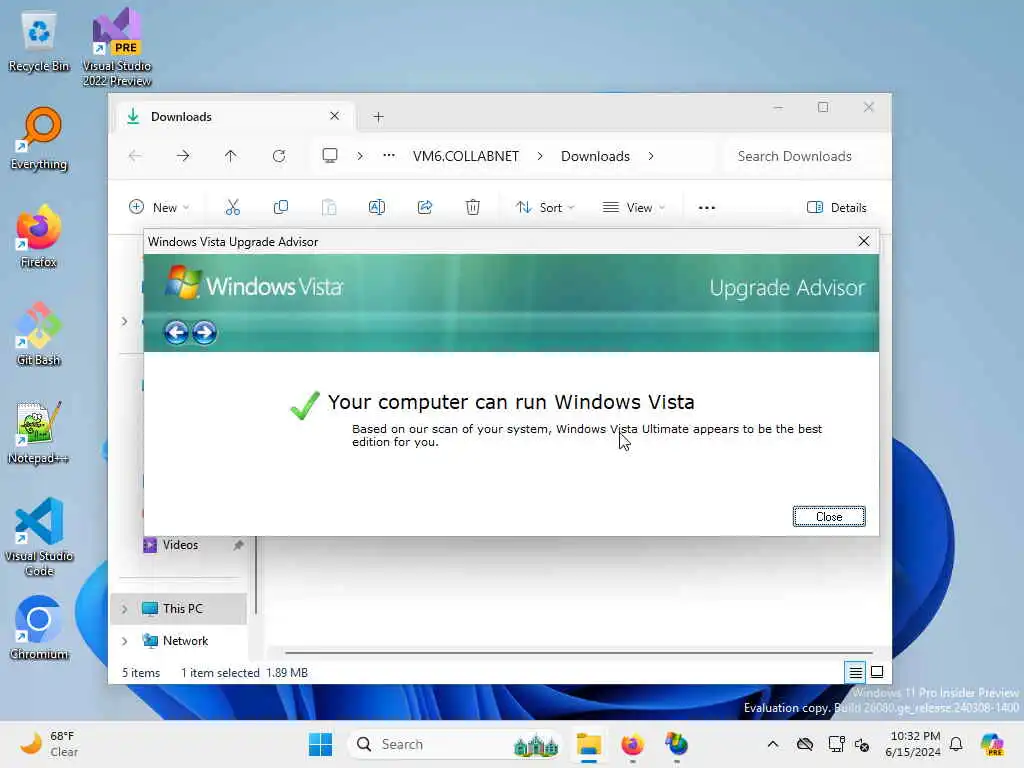Screen dimensions: 1024x768
Task: Open Git Bash desktop shortcut
Action: coord(39,334)
